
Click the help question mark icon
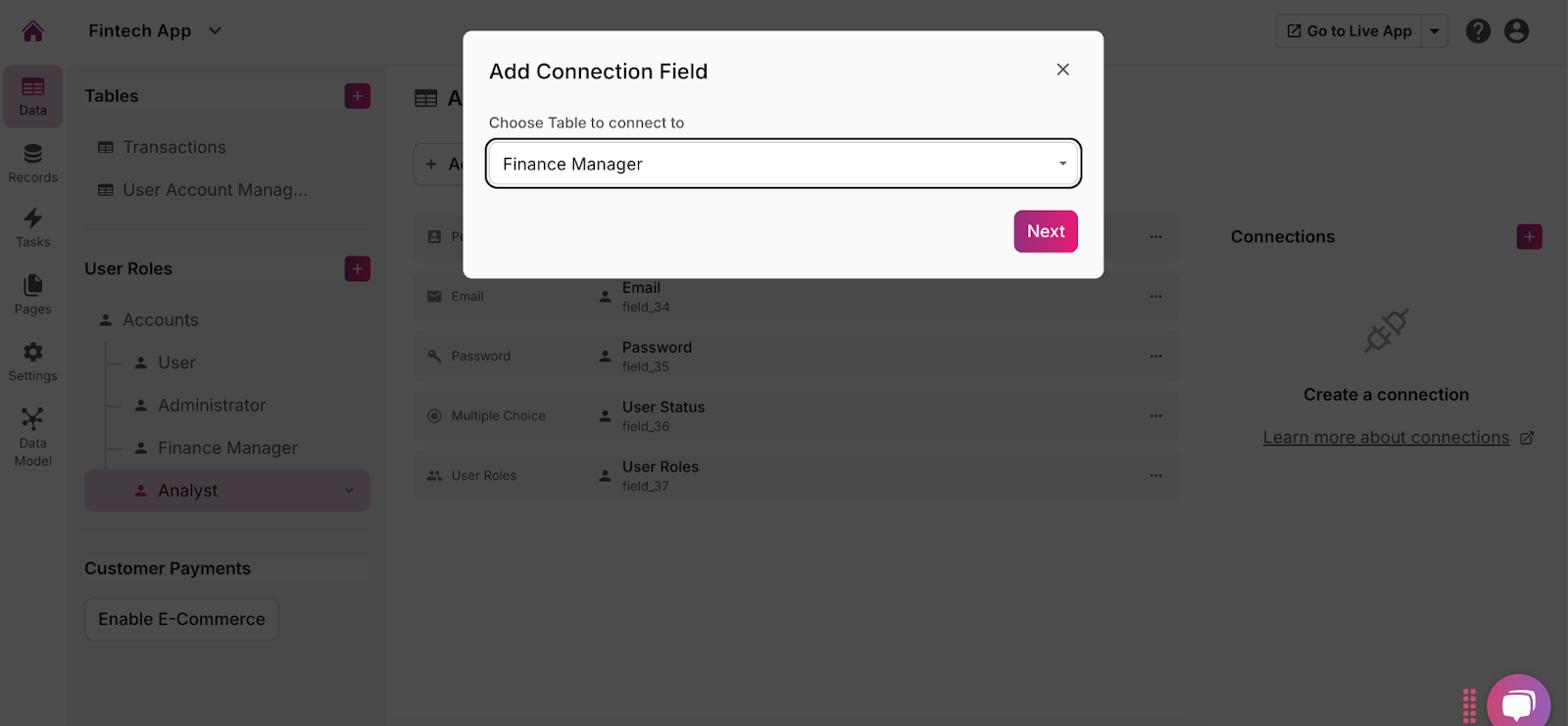coord(1478,31)
